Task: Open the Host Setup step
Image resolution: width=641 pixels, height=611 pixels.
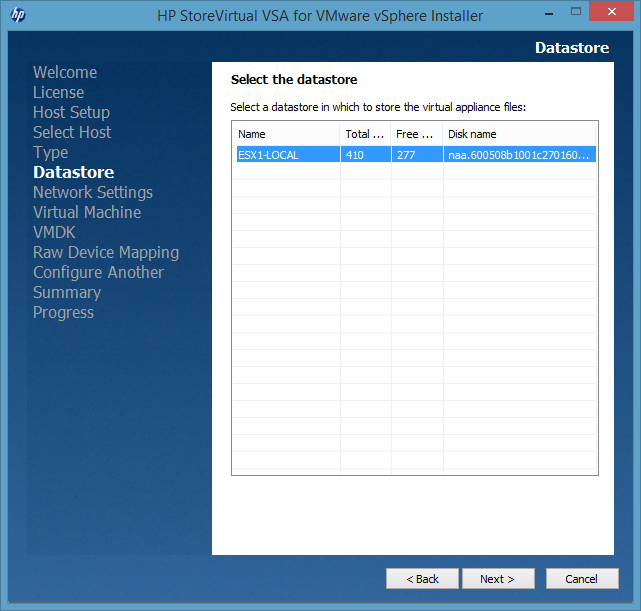Action: (71, 112)
